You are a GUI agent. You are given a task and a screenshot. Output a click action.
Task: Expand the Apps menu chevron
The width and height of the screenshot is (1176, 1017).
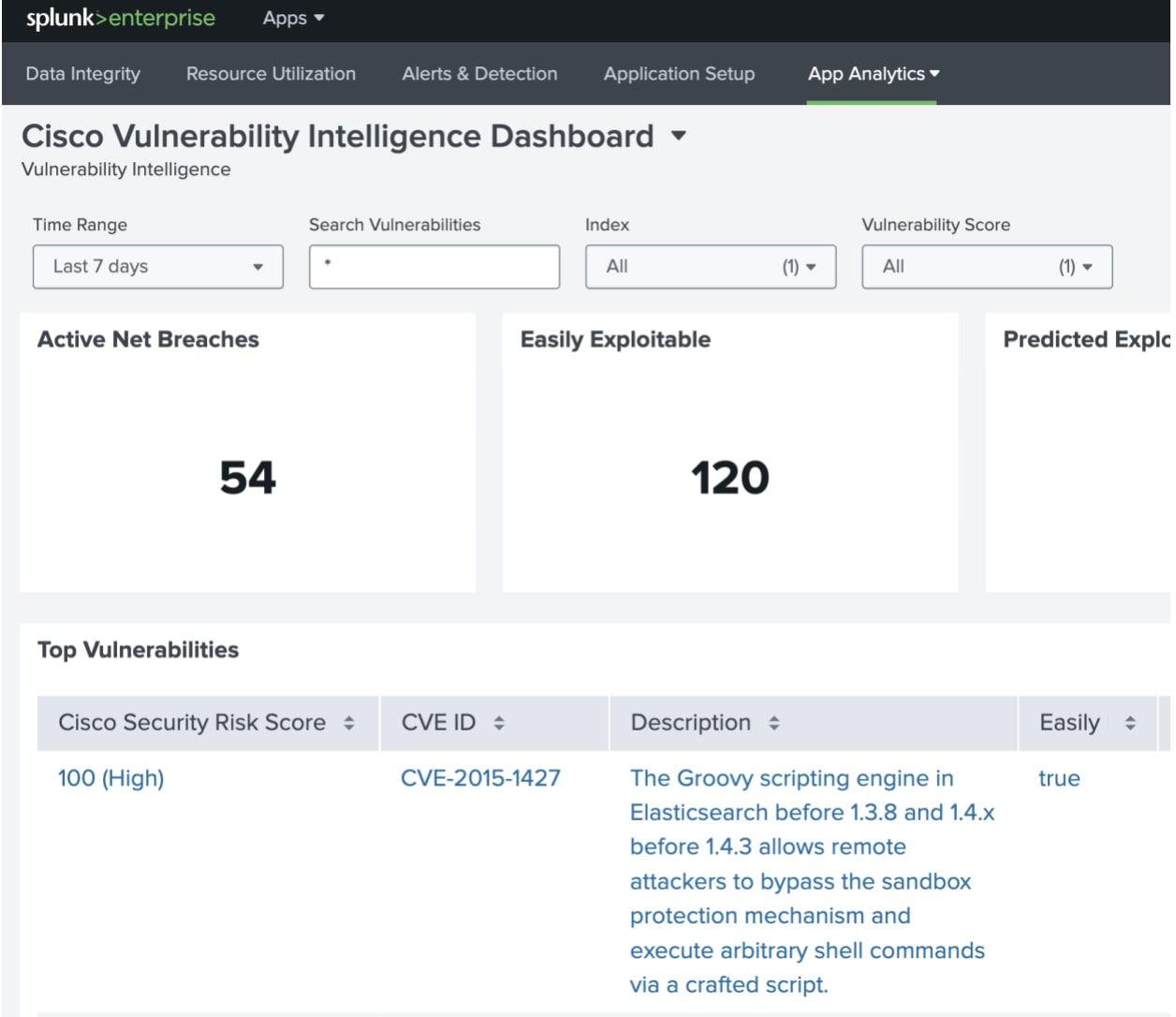(x=318, y=17)
